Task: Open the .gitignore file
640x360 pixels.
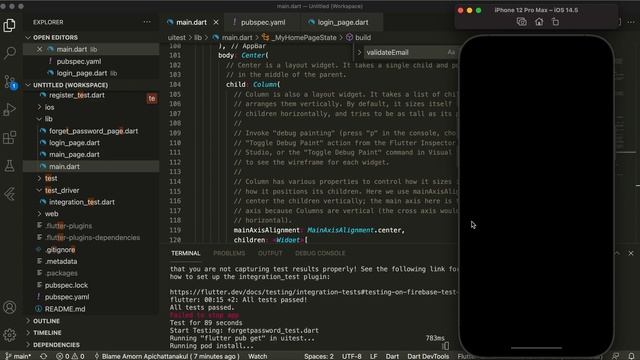Action: [x=60, y=250]
